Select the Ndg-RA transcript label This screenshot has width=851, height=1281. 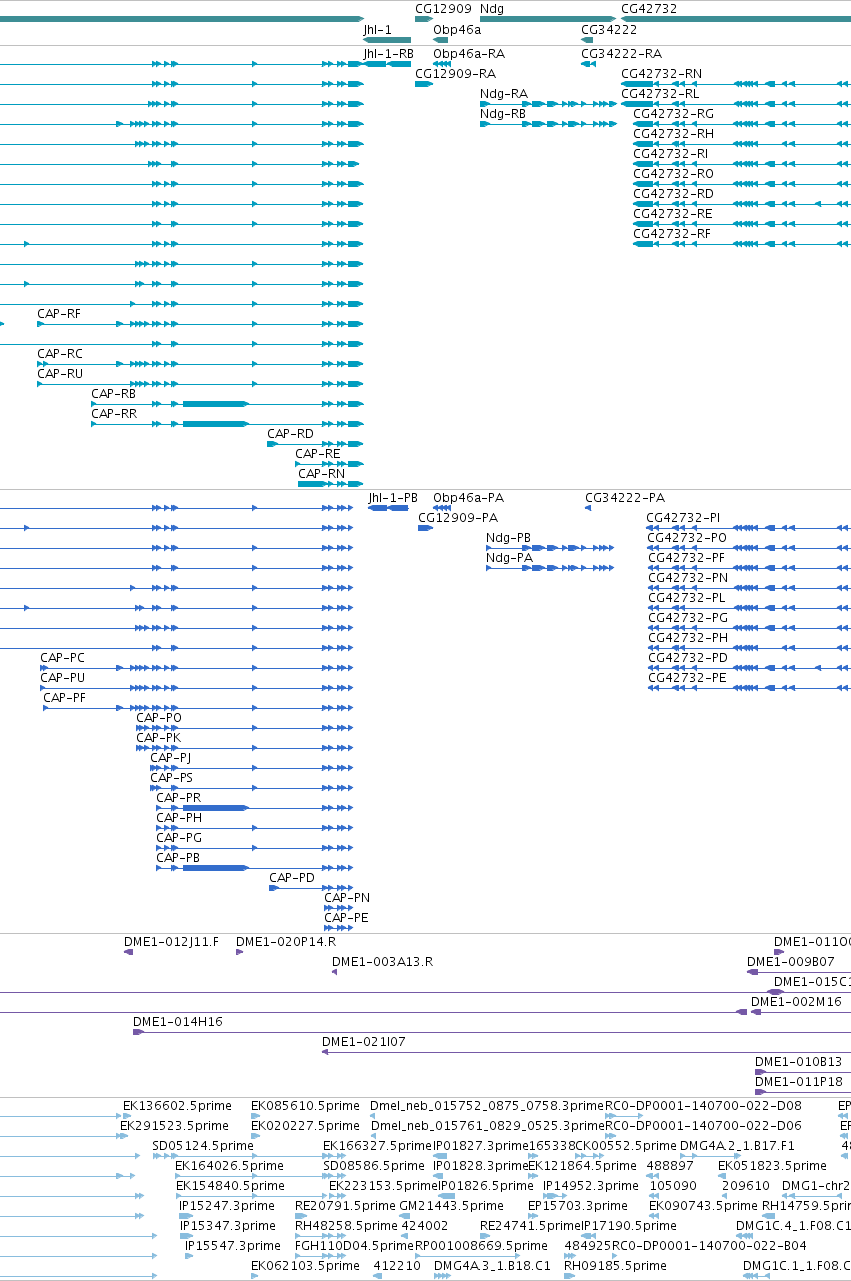[504, 94]
